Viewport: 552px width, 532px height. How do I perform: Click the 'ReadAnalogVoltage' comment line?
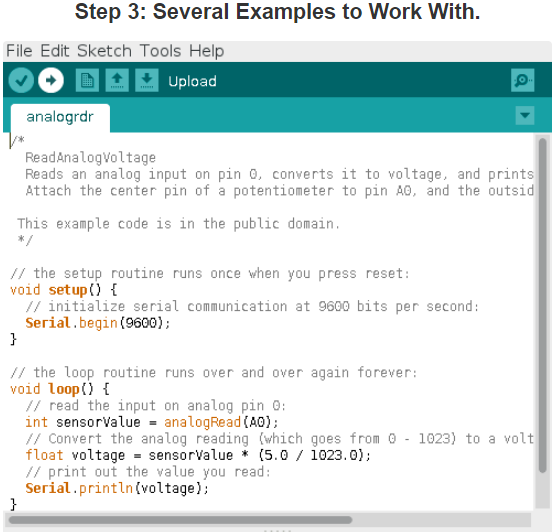pos(90,158)
